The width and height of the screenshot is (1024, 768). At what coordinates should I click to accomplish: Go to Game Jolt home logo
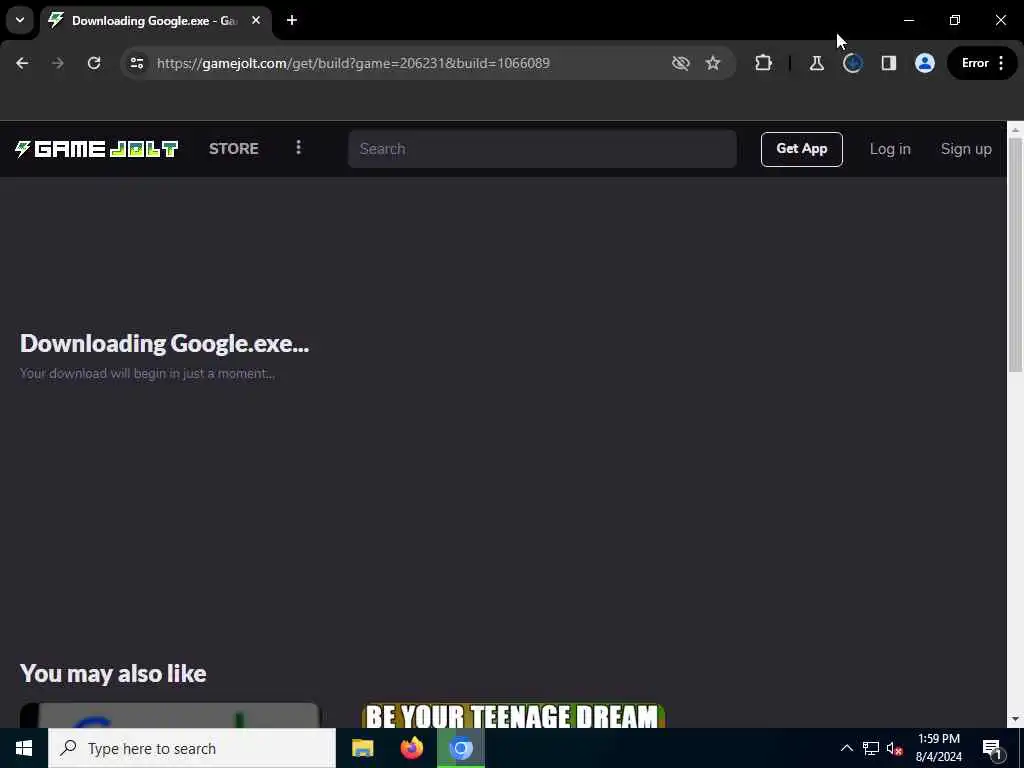click(97, 149)
